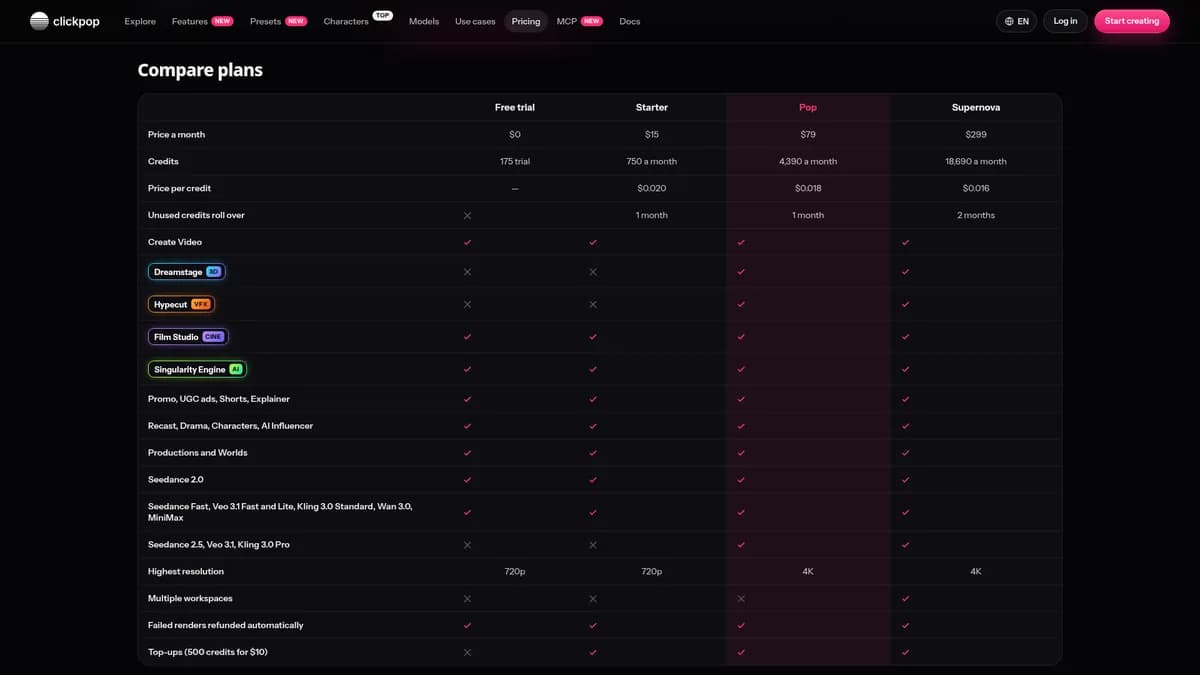Click the $15 Starter price

point(652,134)
